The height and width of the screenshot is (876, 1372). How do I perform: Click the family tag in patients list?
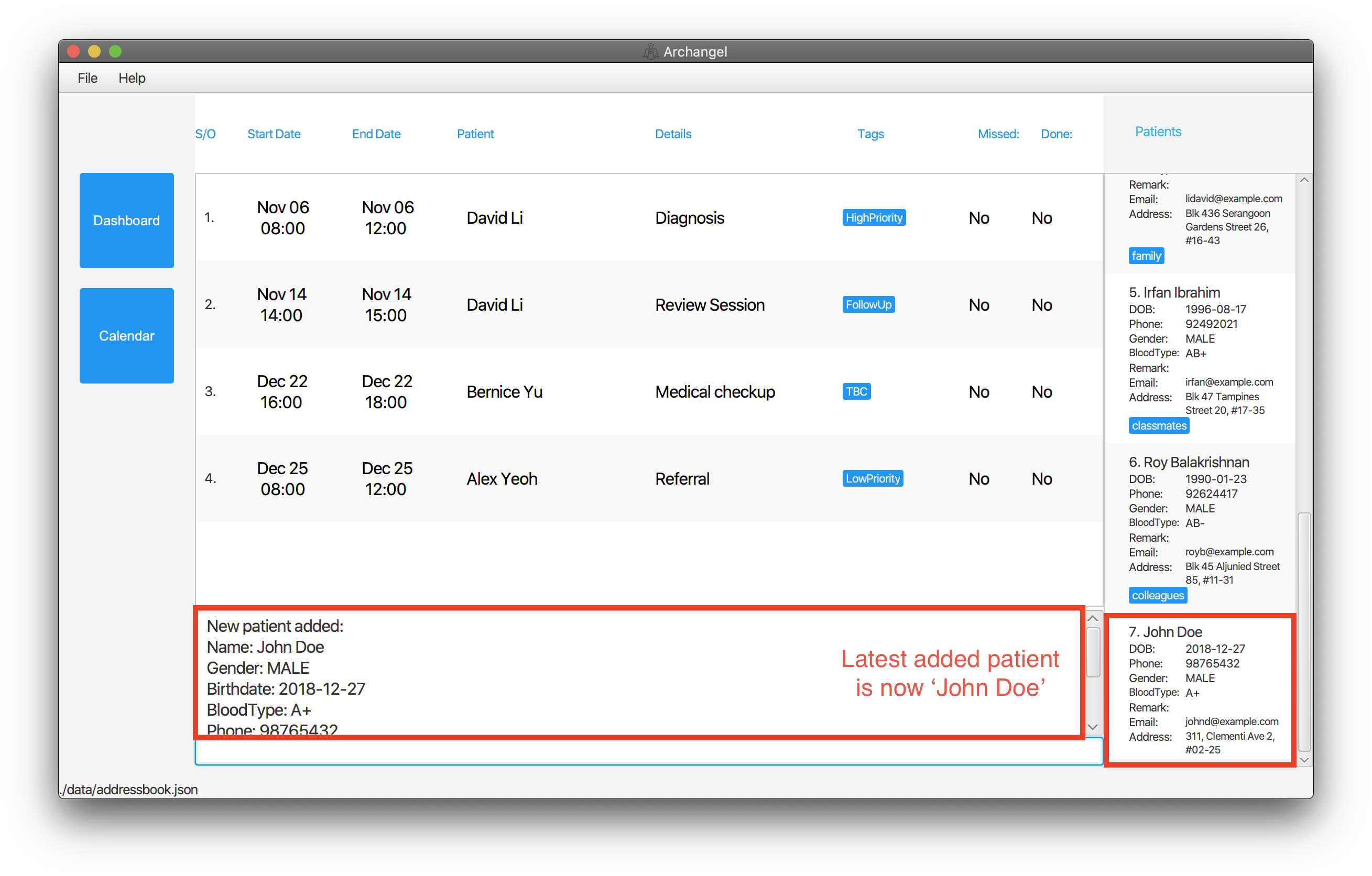(1146, 256)
